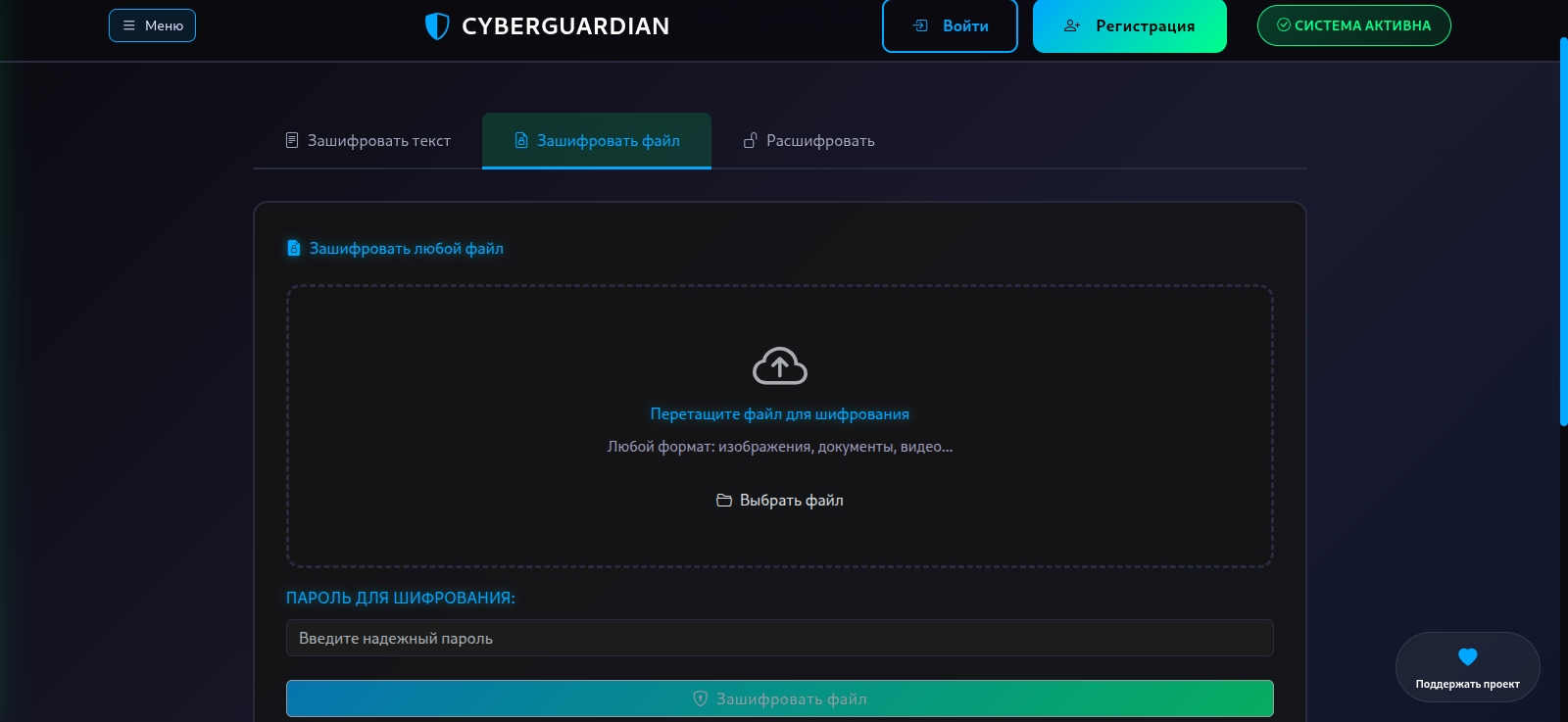
Task: Focus the Введите надежный пароль password field
Action: click(x=780, y=638)
